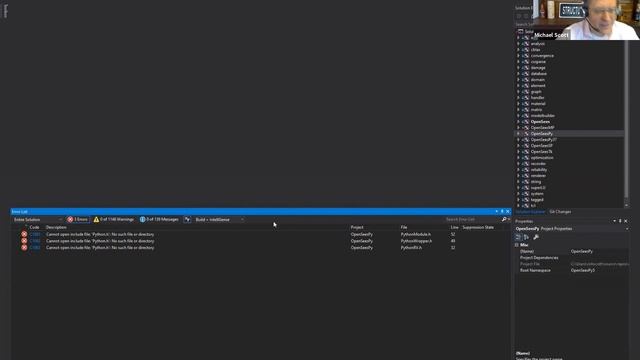Select the OpenSeesTk project
The height and width of the screenshot is (360, 640).
pos(541,151)
